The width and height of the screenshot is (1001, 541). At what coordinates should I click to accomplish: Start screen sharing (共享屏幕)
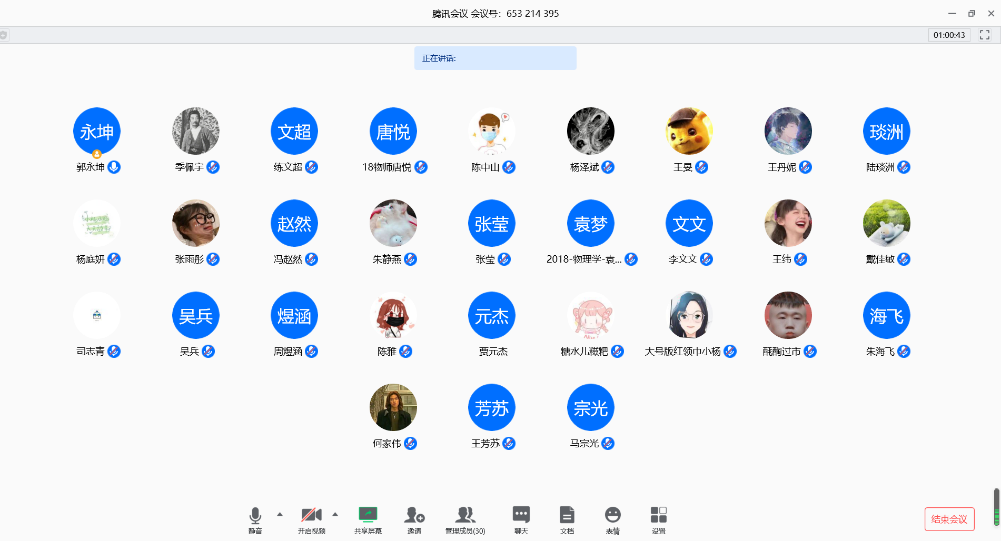368,517
